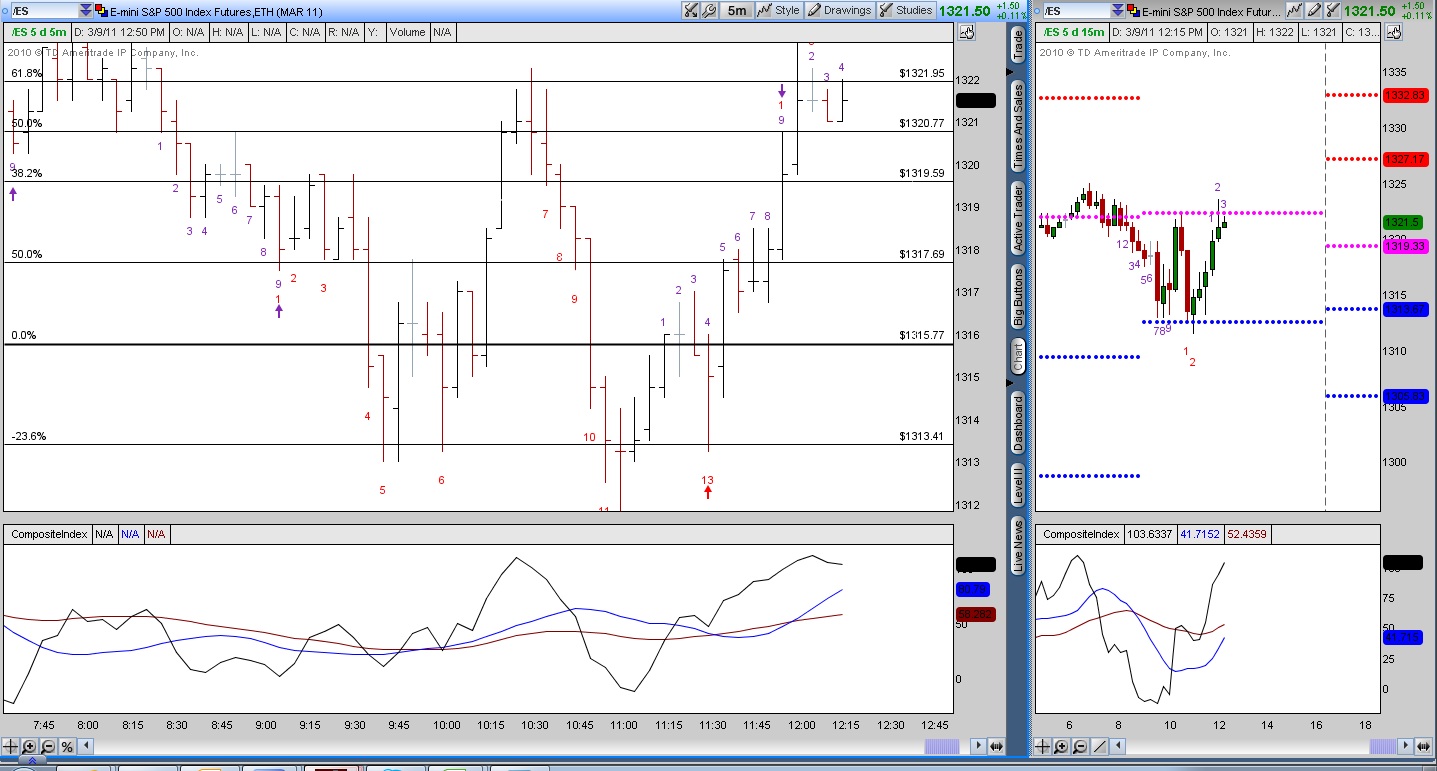Toggle percent scale on left chart
The image size is (1437, 771).
66,747
